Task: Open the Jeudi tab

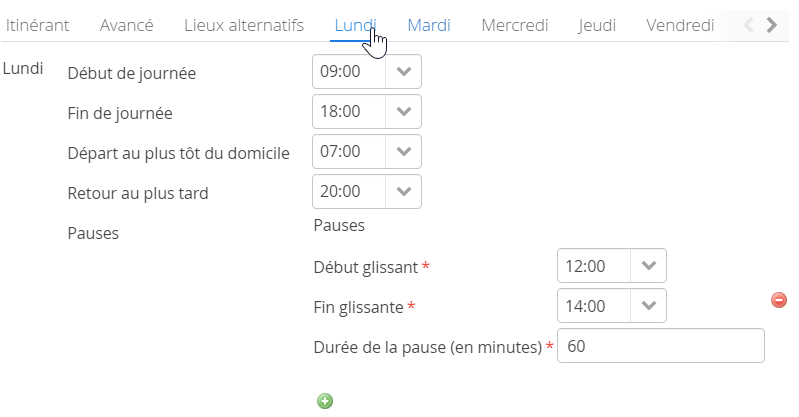Action: point(597,25)
